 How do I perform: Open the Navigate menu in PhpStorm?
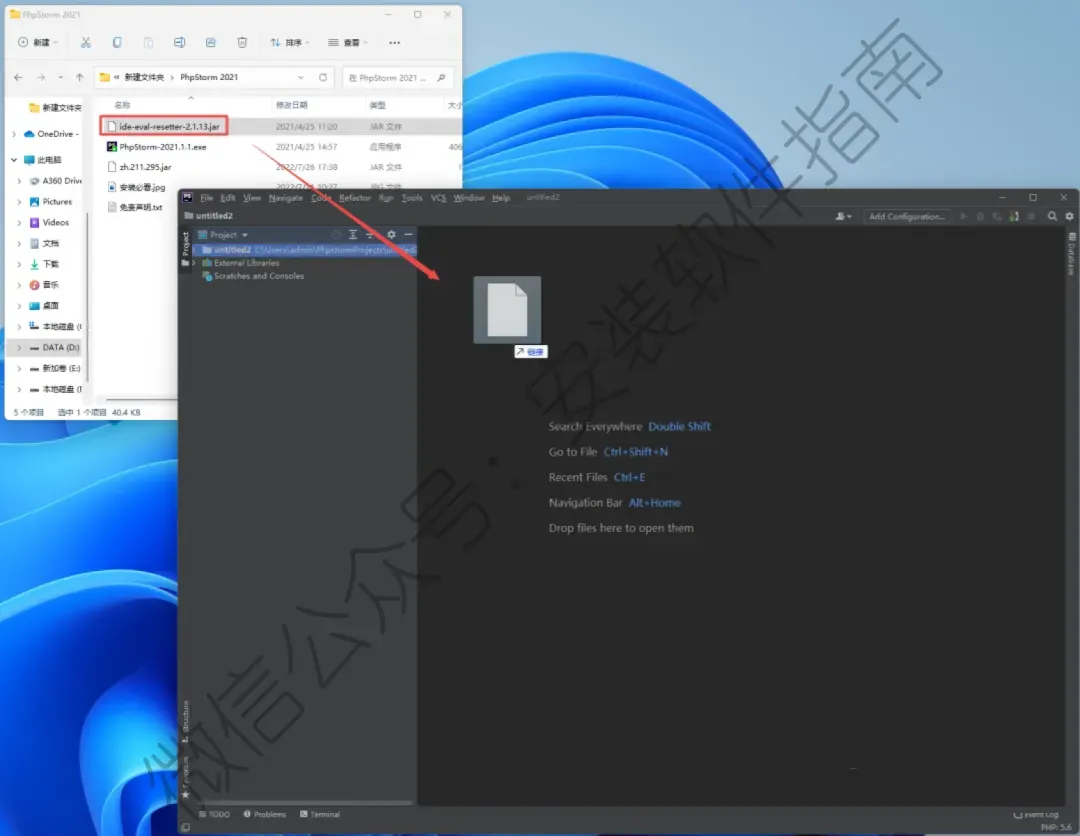coord(286,198)
